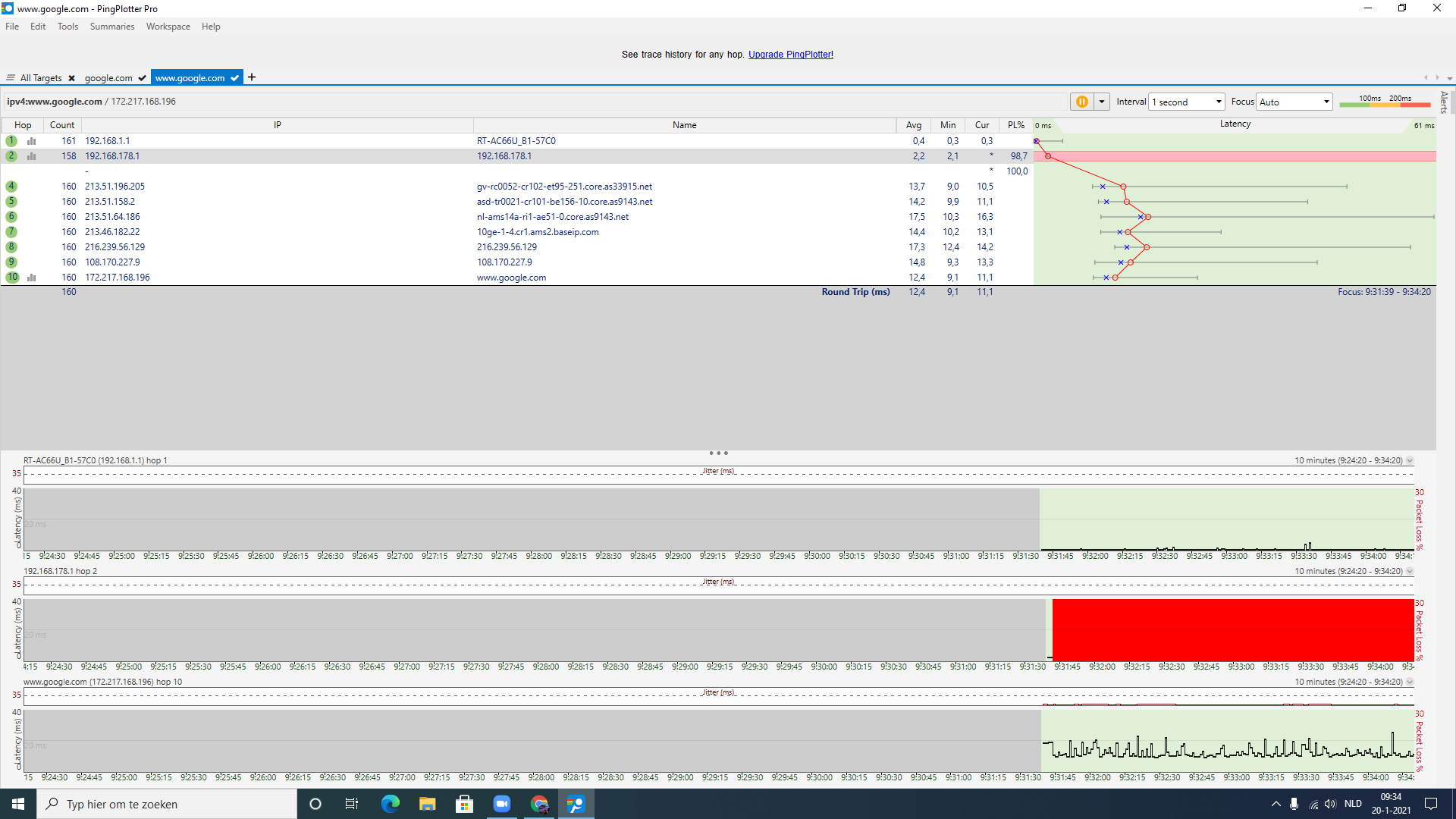Open the Tools menu
This screenshot has height=819, width=1456.
(67, 27)
